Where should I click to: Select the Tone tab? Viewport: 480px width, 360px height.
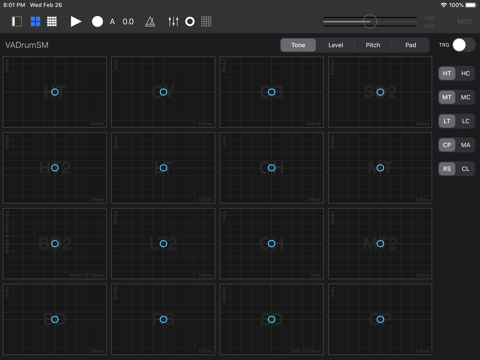click(x=298, y=45)
